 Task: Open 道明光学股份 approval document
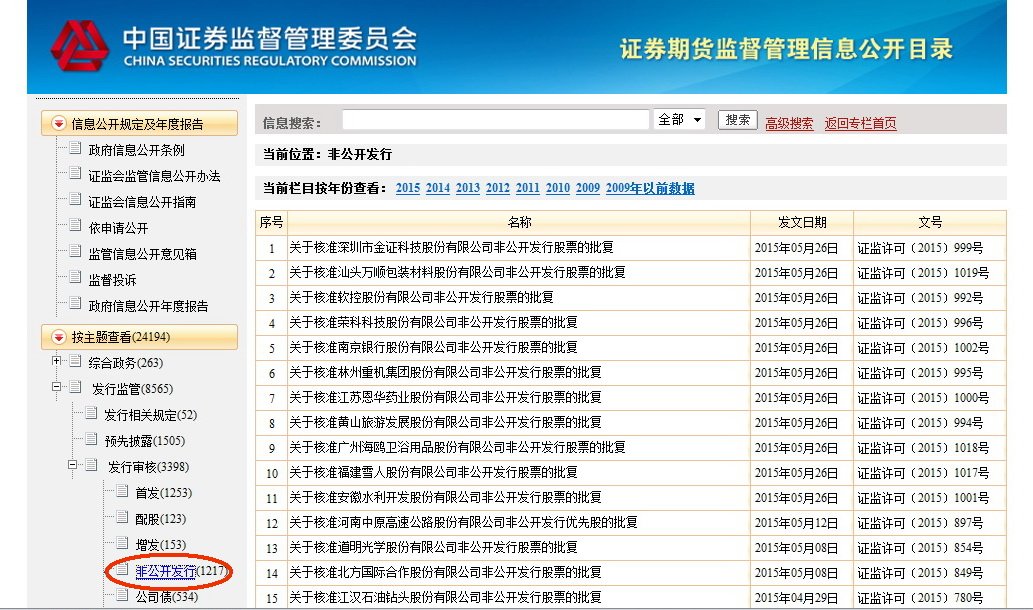click(433, 548)
